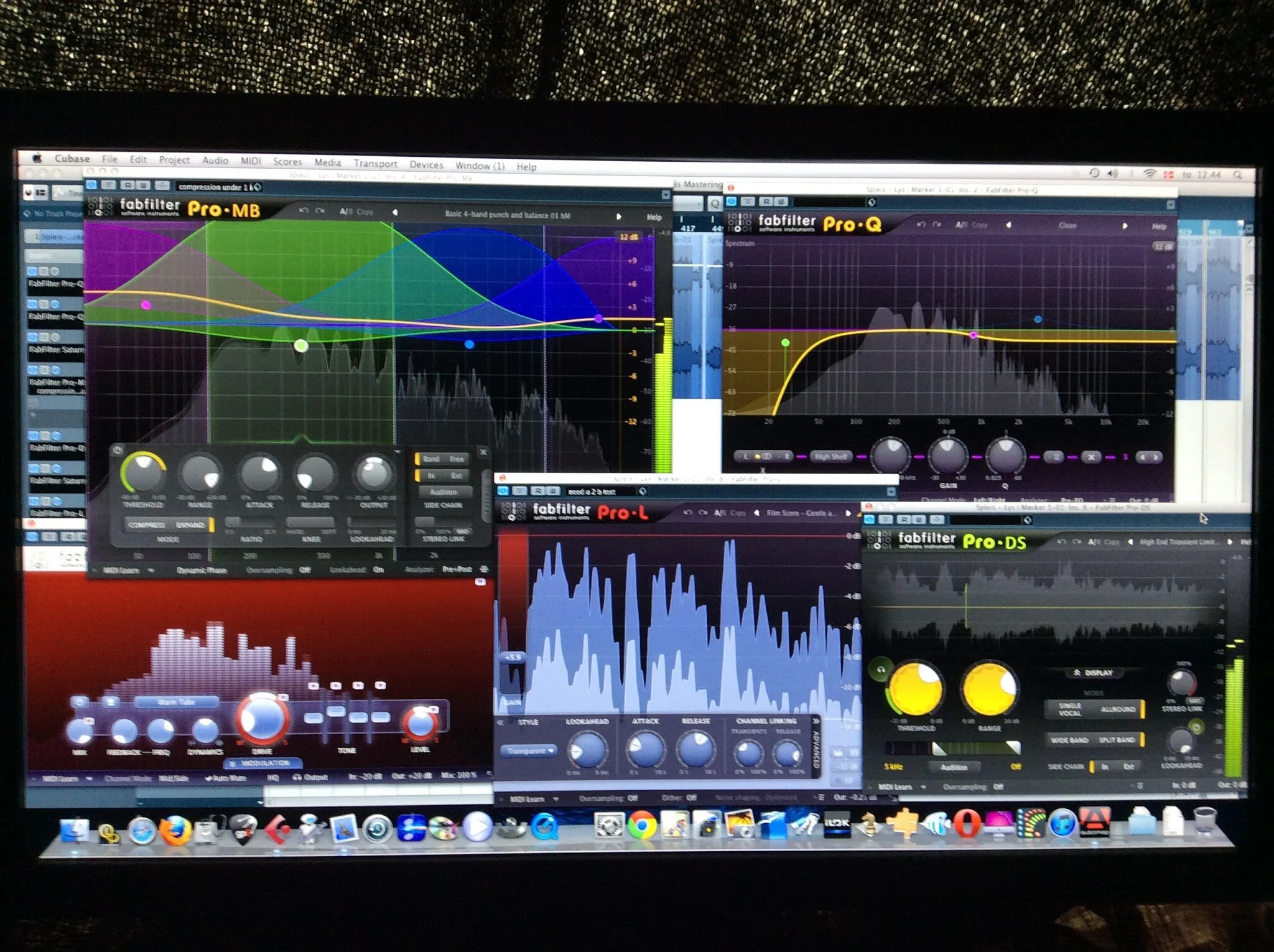Toggle Band/Free side chain in Pro-MB
The width and height of the screenshot is (1274, 952).
point(443,459)
